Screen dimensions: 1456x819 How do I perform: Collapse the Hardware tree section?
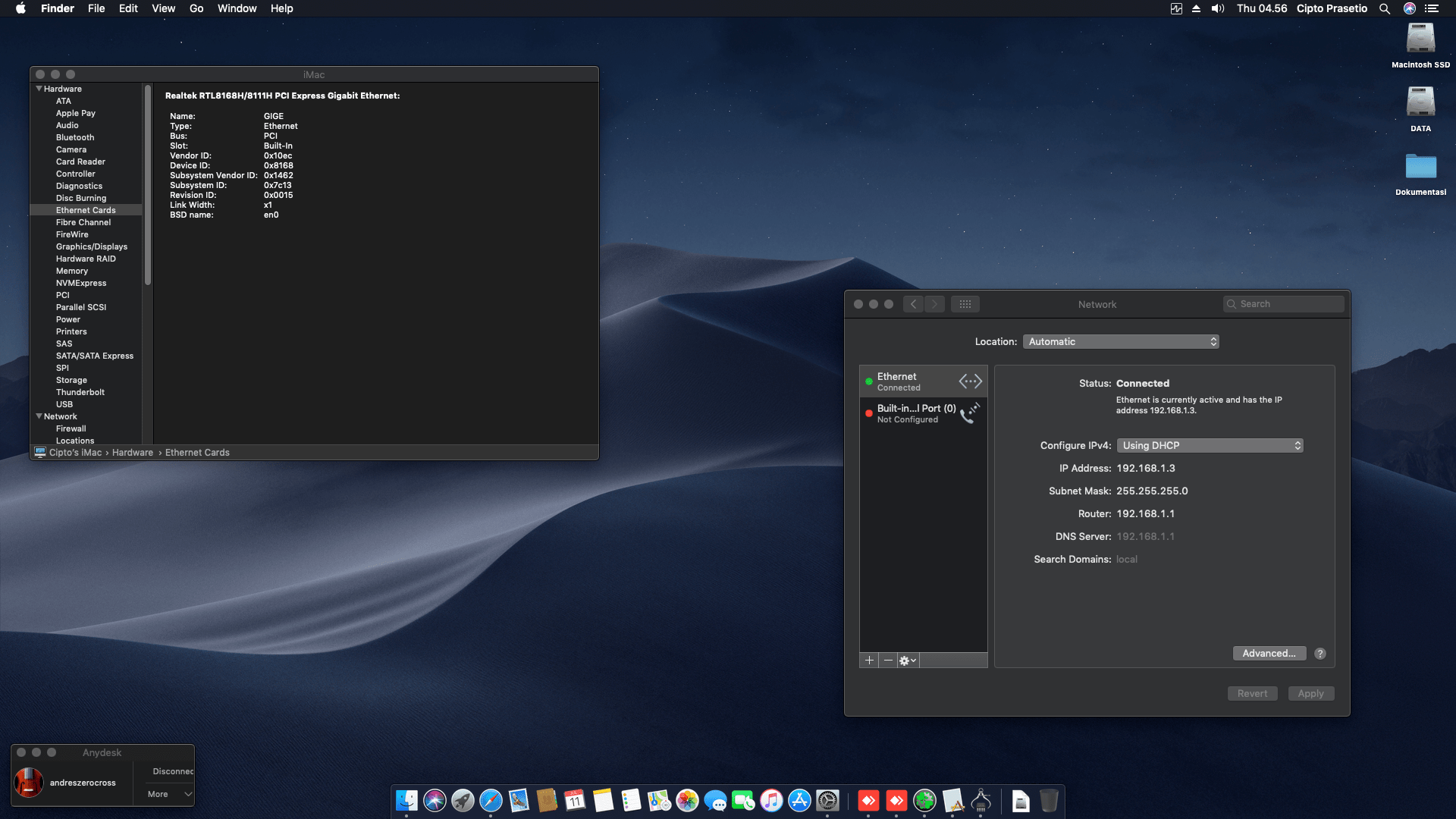(39, 89)
